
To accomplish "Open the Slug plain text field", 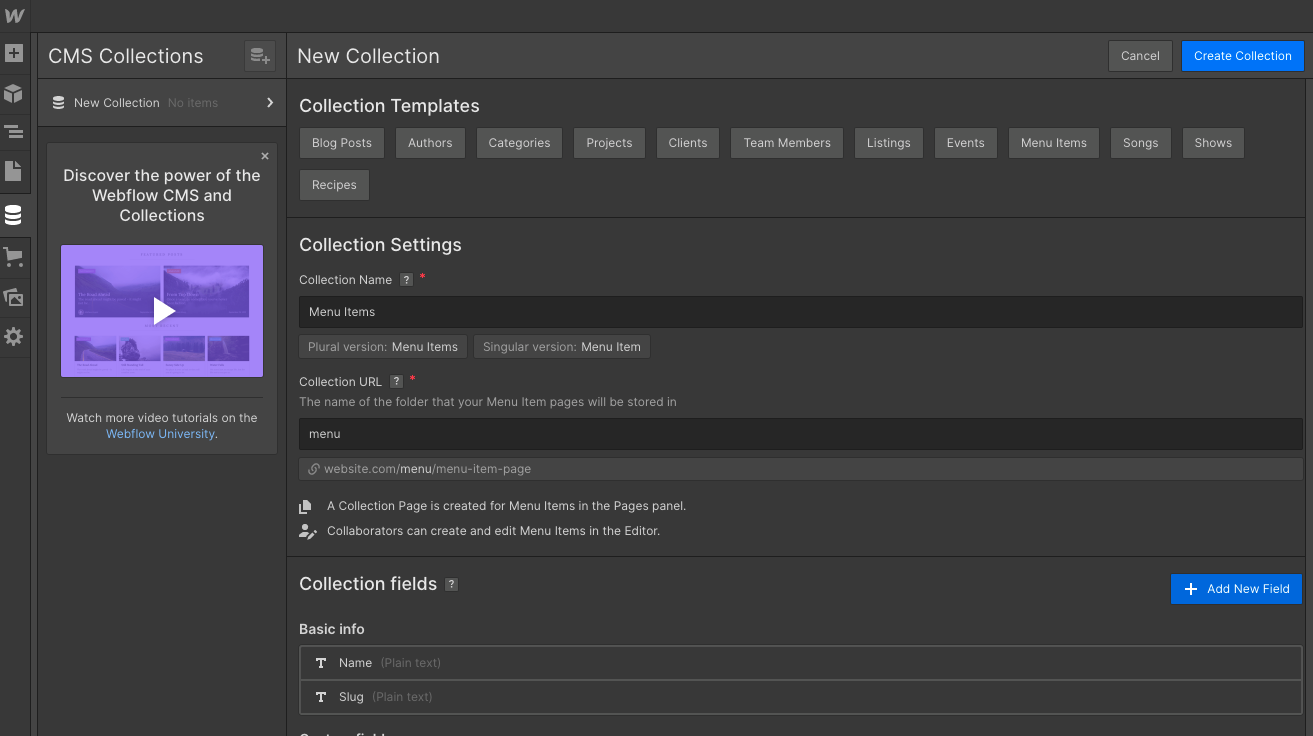I will pyautogui.click(x=800, y=697).
